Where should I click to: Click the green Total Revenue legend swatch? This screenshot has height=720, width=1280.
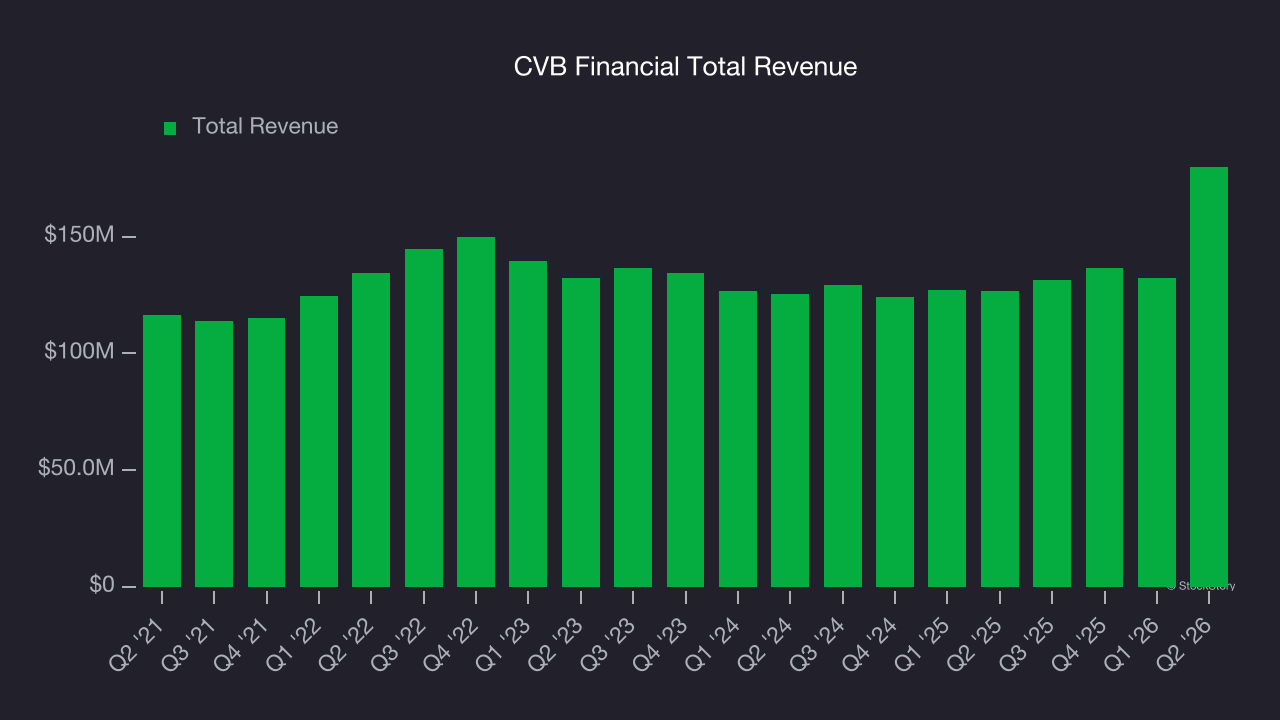170,128
